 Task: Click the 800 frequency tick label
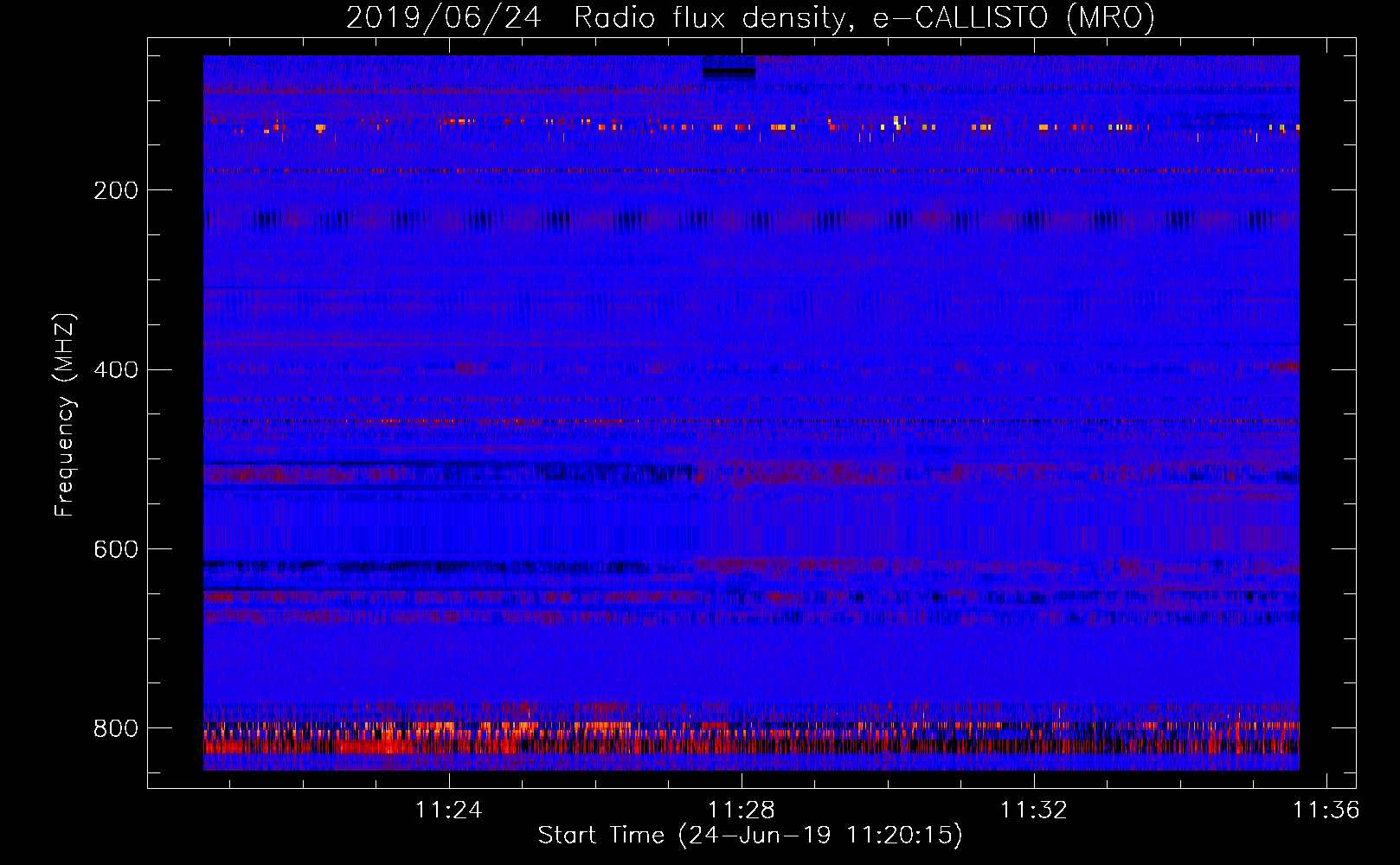coord(116,728)
